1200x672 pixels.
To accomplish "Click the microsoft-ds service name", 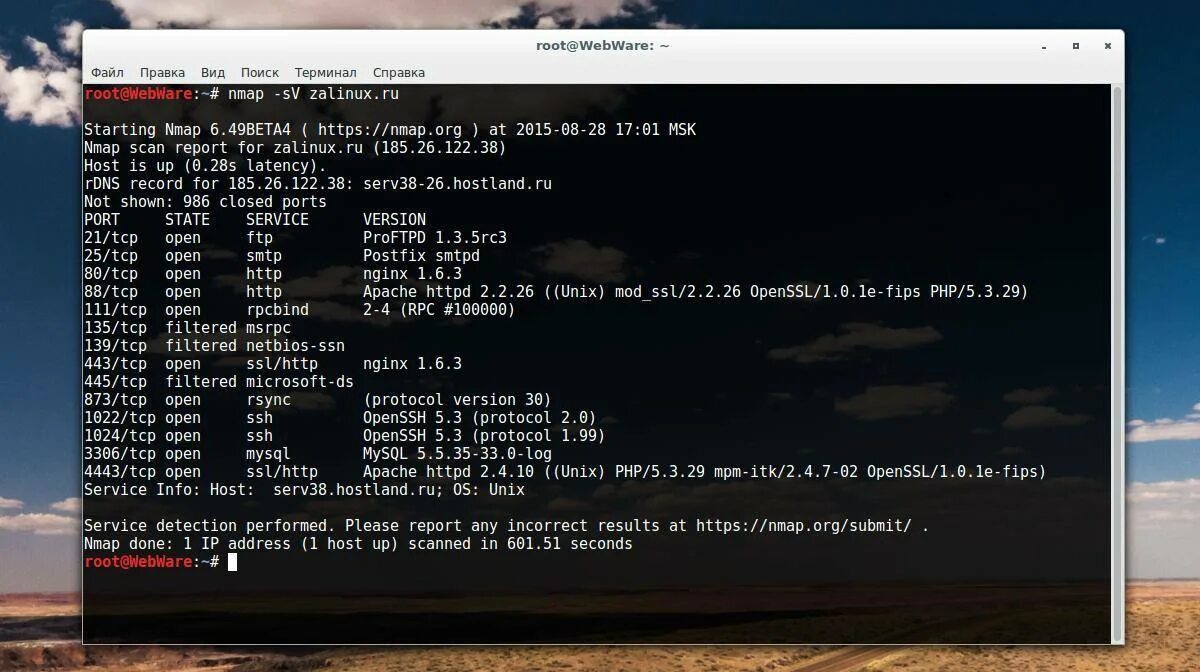I will [300, 382].
